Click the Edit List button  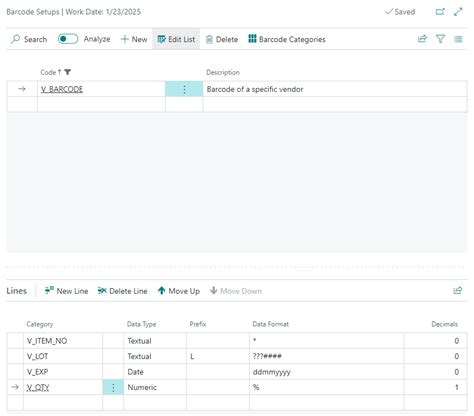(x=176, y=39)
